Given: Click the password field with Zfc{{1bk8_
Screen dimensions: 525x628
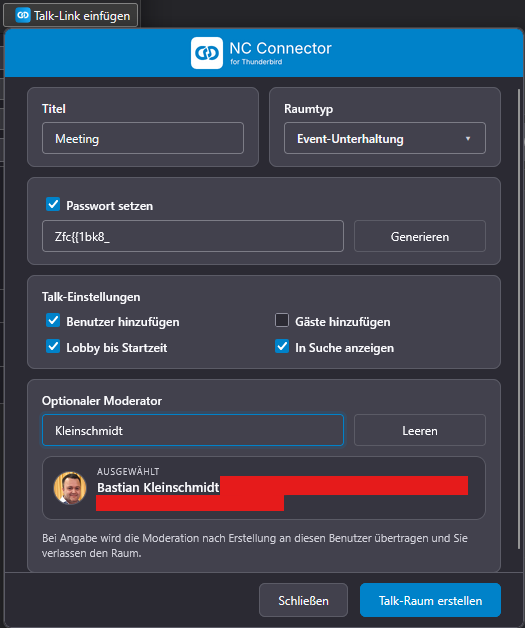Looking at the screenshot, I should 193,236.
